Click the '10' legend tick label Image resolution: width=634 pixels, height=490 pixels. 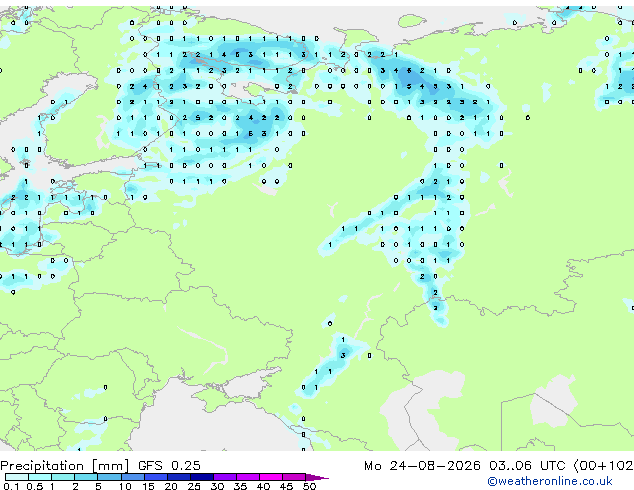[125, 486]
